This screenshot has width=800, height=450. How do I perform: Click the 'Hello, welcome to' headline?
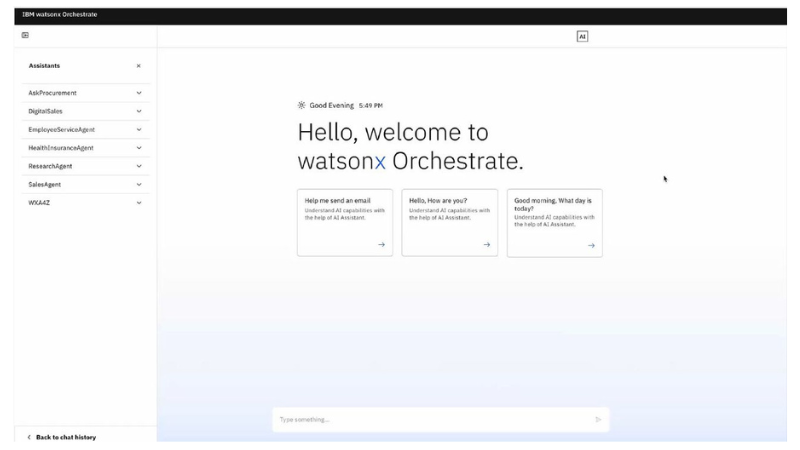click(x=393, y=132)
